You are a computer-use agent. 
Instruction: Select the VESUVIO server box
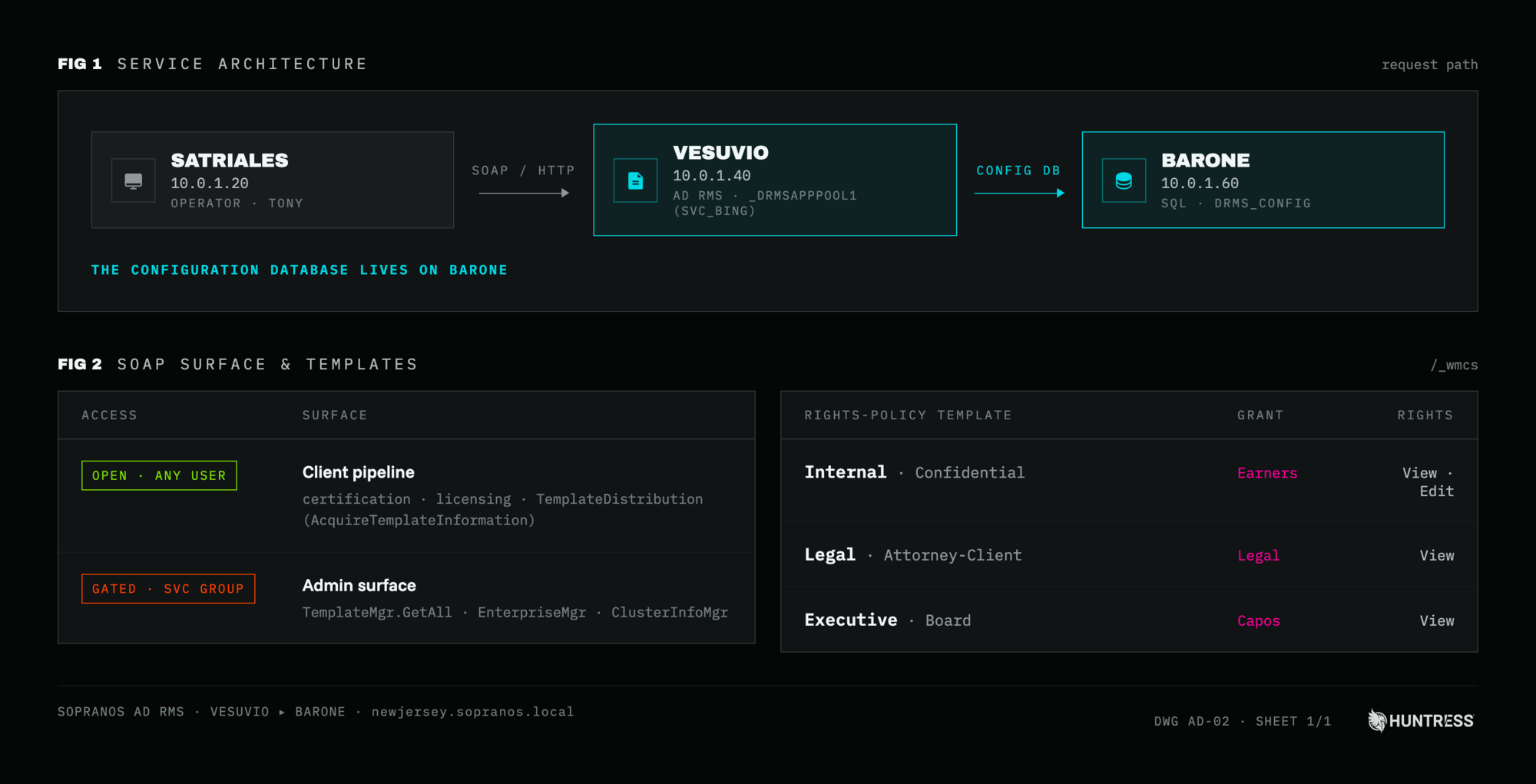(x=775, y=180)
